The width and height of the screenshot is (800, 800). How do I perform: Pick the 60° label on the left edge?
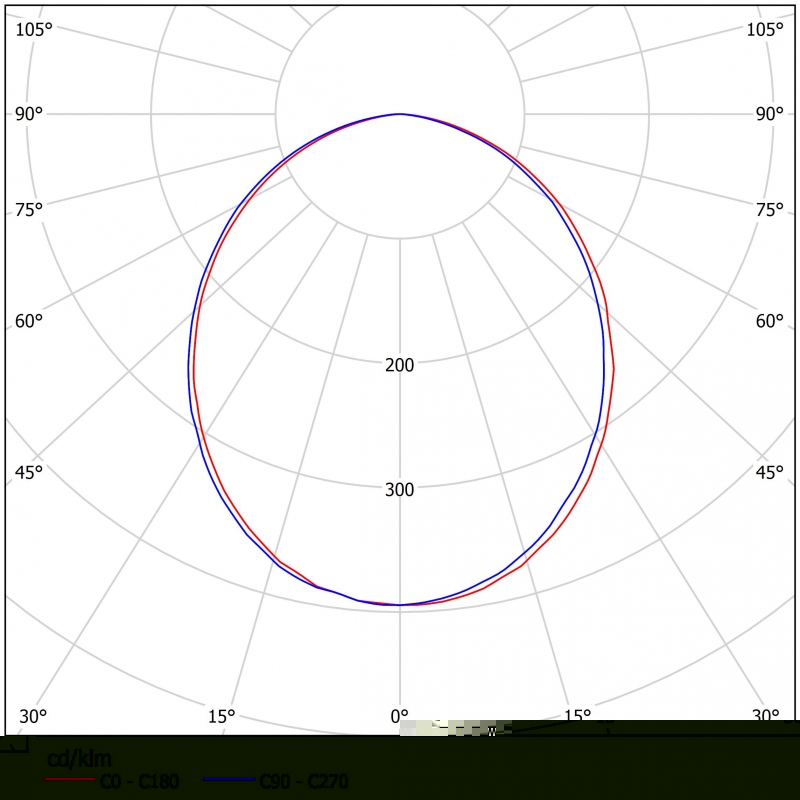(x=29, y=321)
